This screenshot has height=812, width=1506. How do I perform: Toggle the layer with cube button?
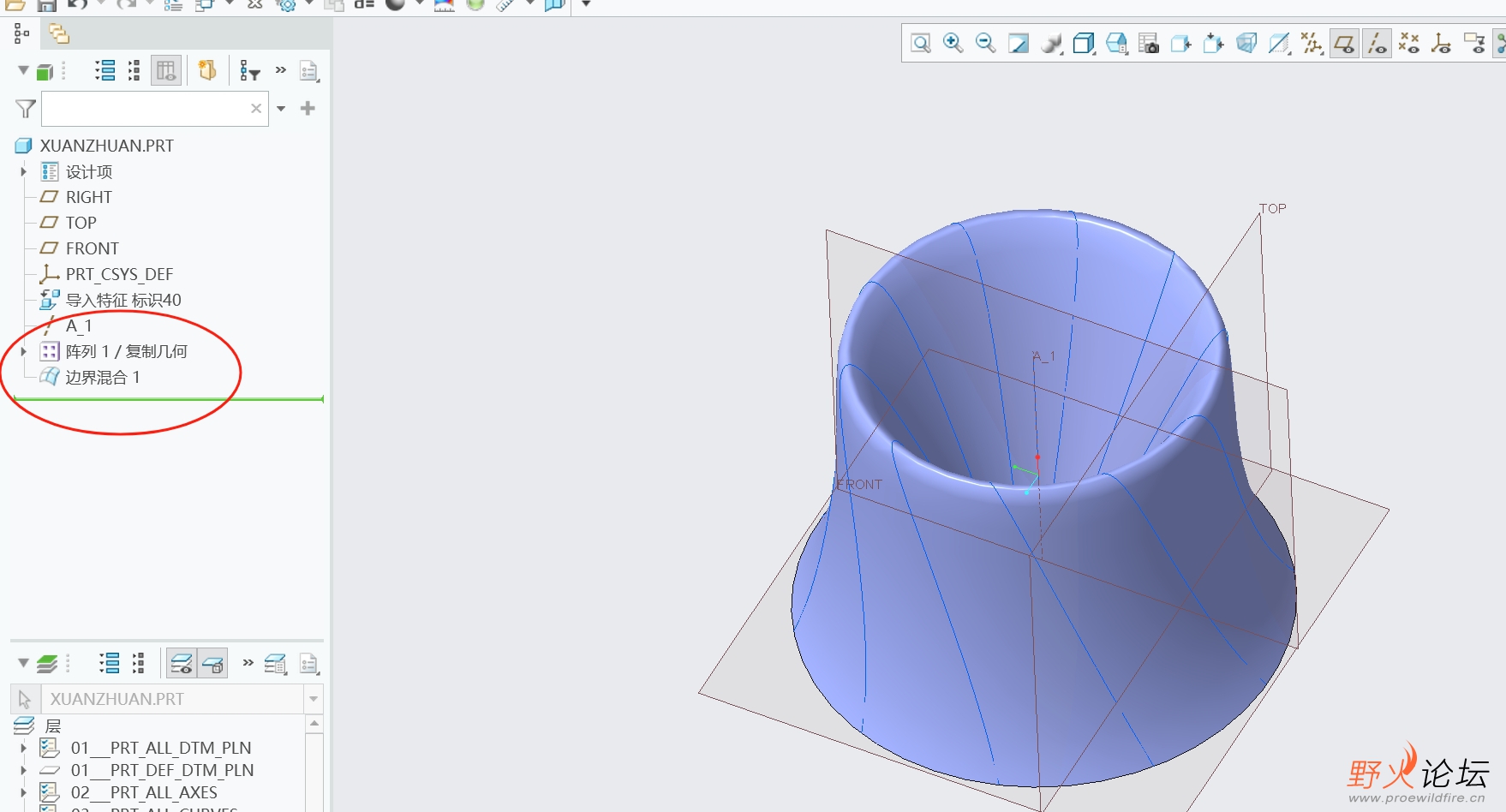coord(212,663)
